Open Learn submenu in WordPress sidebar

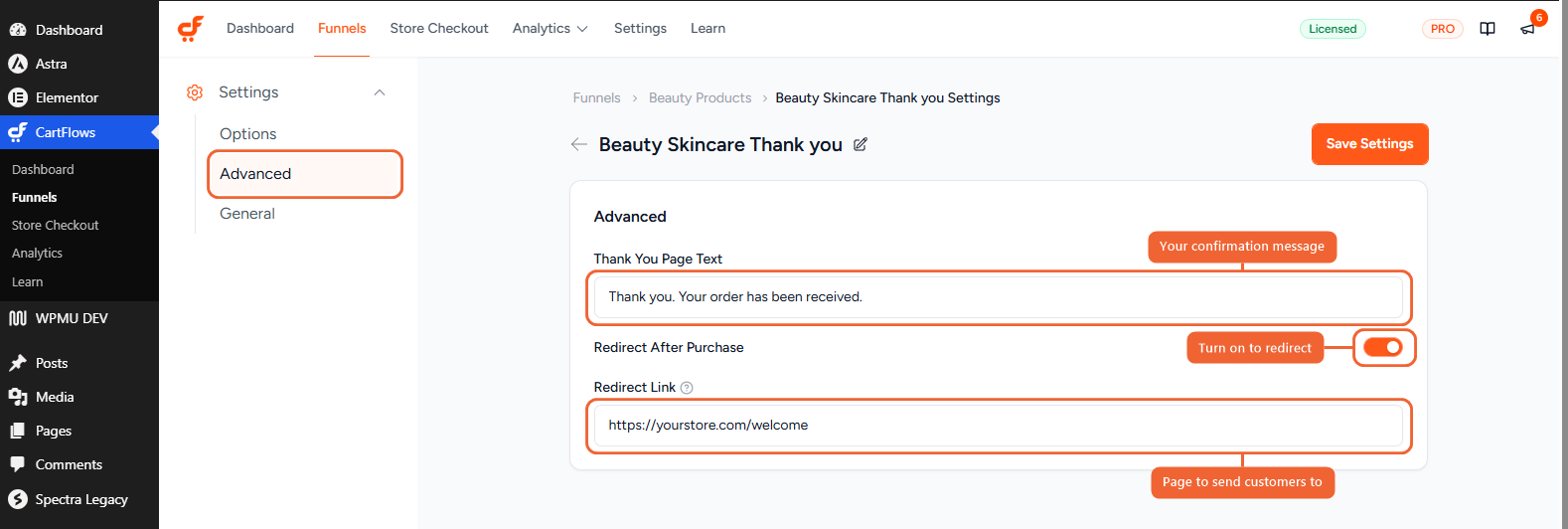28,282
